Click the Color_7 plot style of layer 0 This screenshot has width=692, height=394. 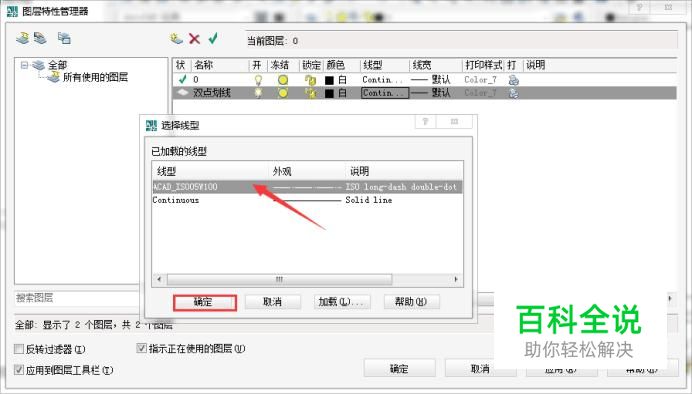point(480,80)
